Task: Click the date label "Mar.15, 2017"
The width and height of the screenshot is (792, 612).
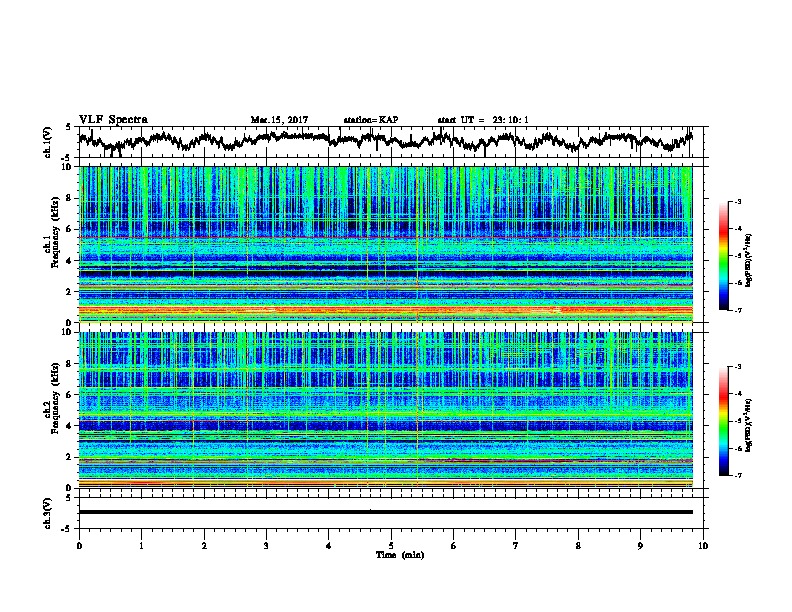Action: pyautogui.click(x=279, y=120)
